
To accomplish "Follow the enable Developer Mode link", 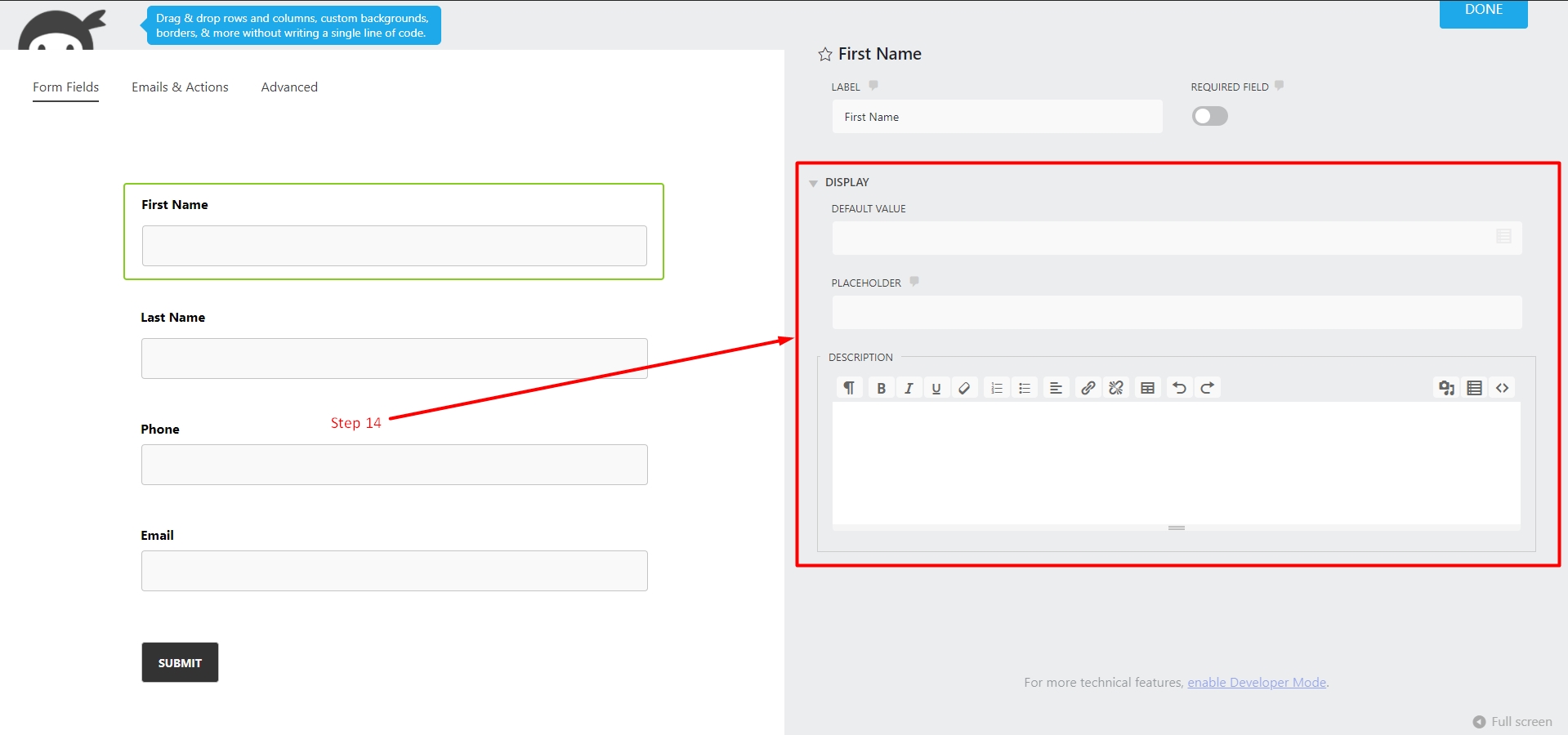I will (1257, 683).
